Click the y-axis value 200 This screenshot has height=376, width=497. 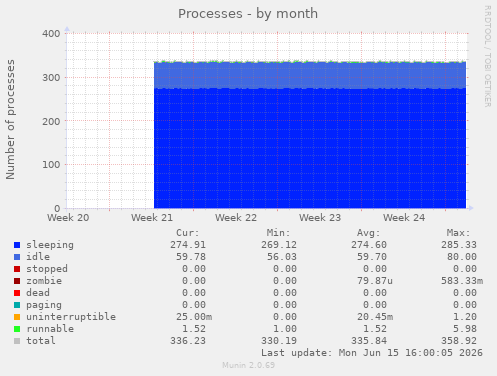pyautogui.click(x=51, y=121)
